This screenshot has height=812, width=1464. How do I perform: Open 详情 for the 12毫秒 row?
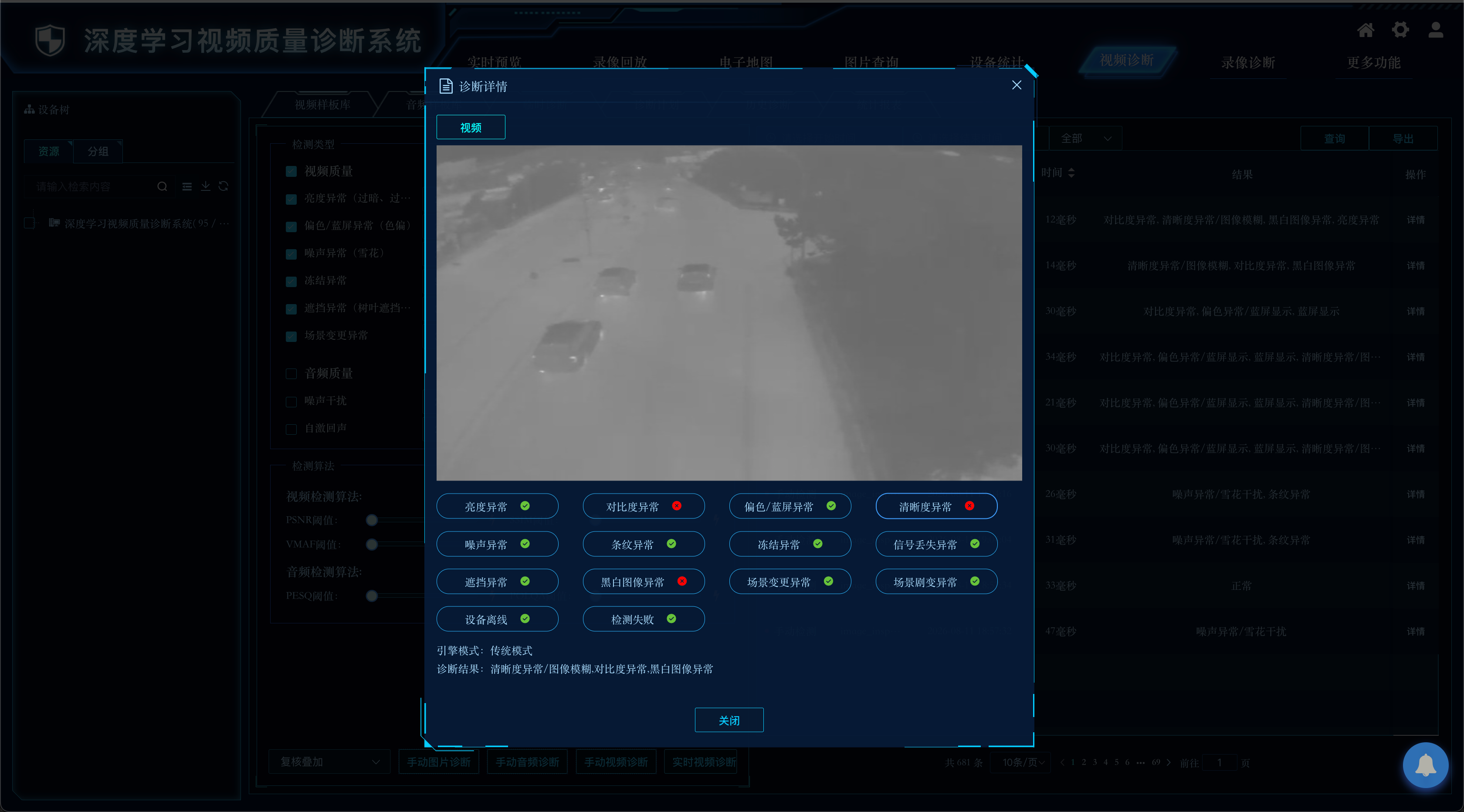pos(1415,220)
